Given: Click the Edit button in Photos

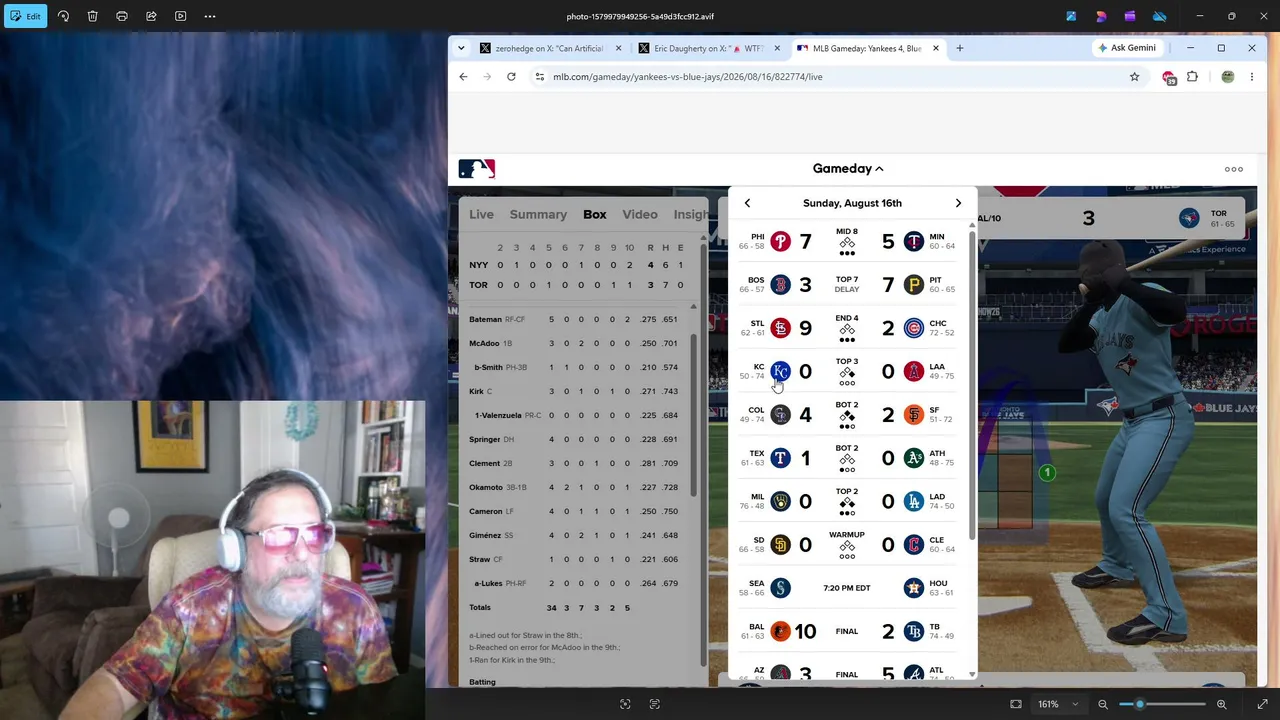Looking at the screenshot, I should 24,16.
